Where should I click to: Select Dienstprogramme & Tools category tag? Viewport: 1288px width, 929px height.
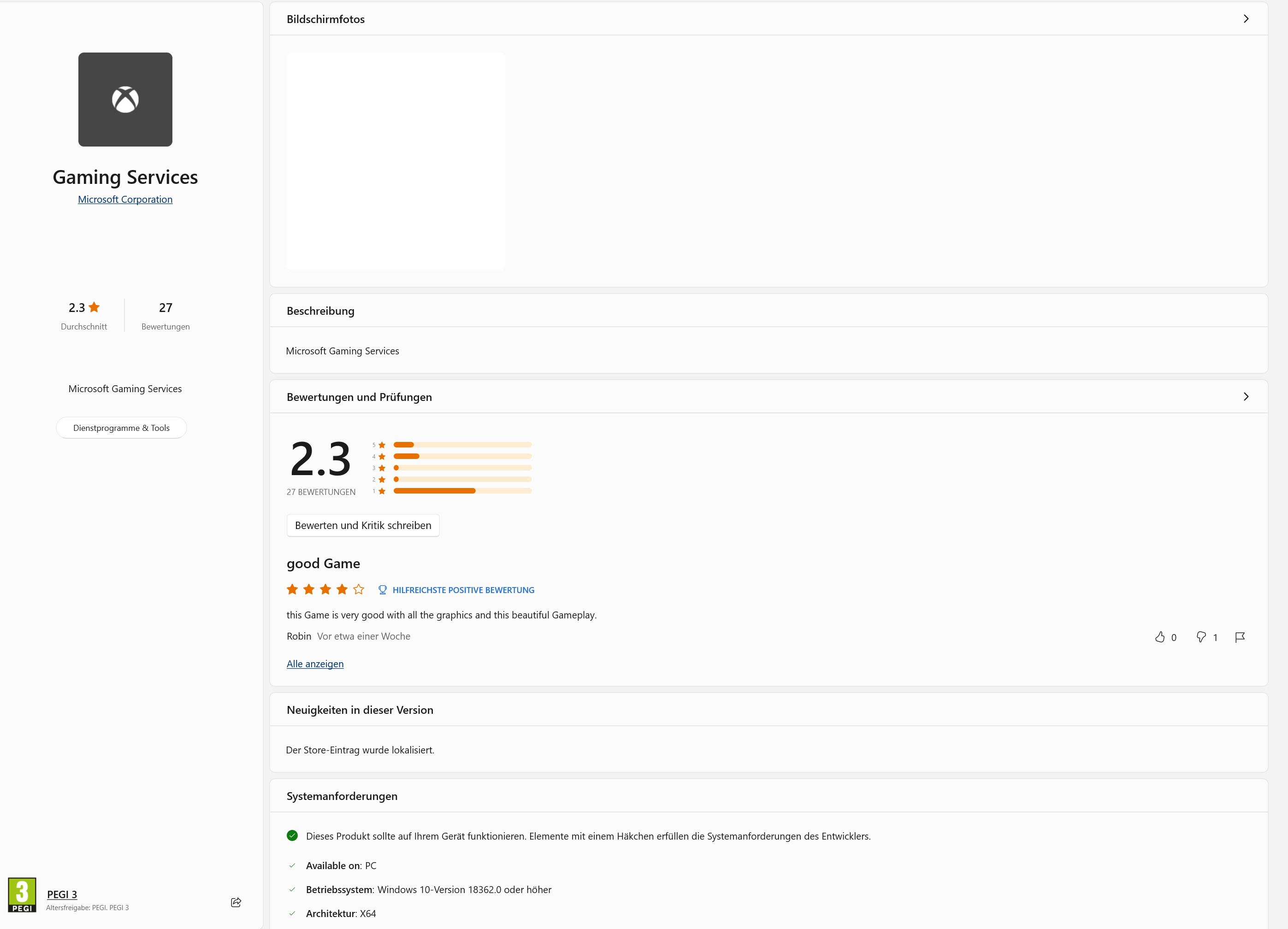121,428
